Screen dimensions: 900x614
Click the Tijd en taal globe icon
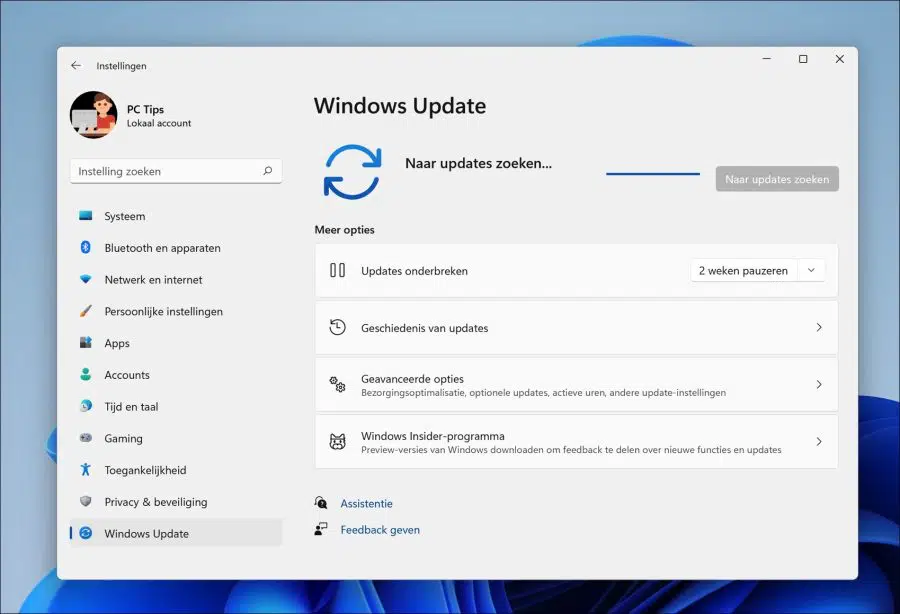86,406
